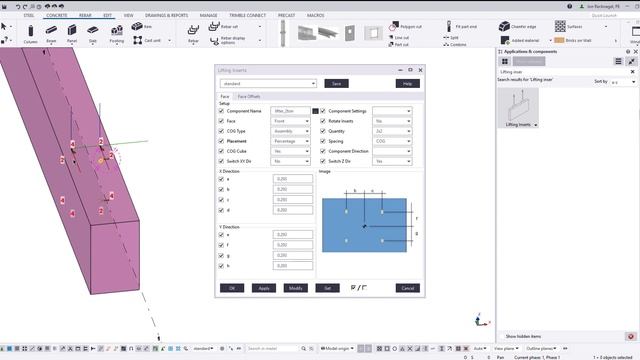Image resolution: width=640 pixels, height=360 pixels.
Task: Open the COG Type dropdown
Action: tap(291, 131)
